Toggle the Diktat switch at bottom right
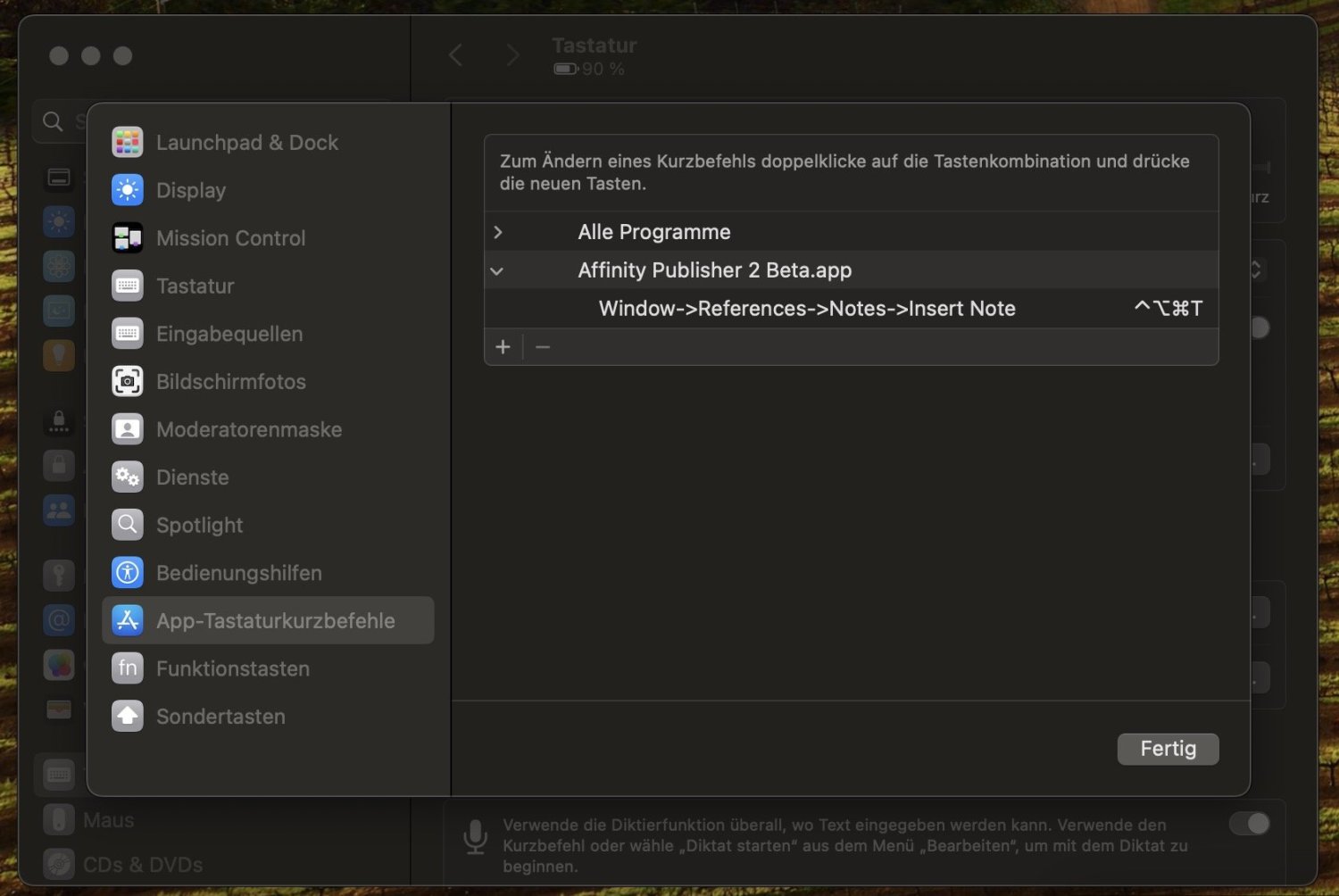Viewport: 1339px width, 896px height. point(1250,825)
